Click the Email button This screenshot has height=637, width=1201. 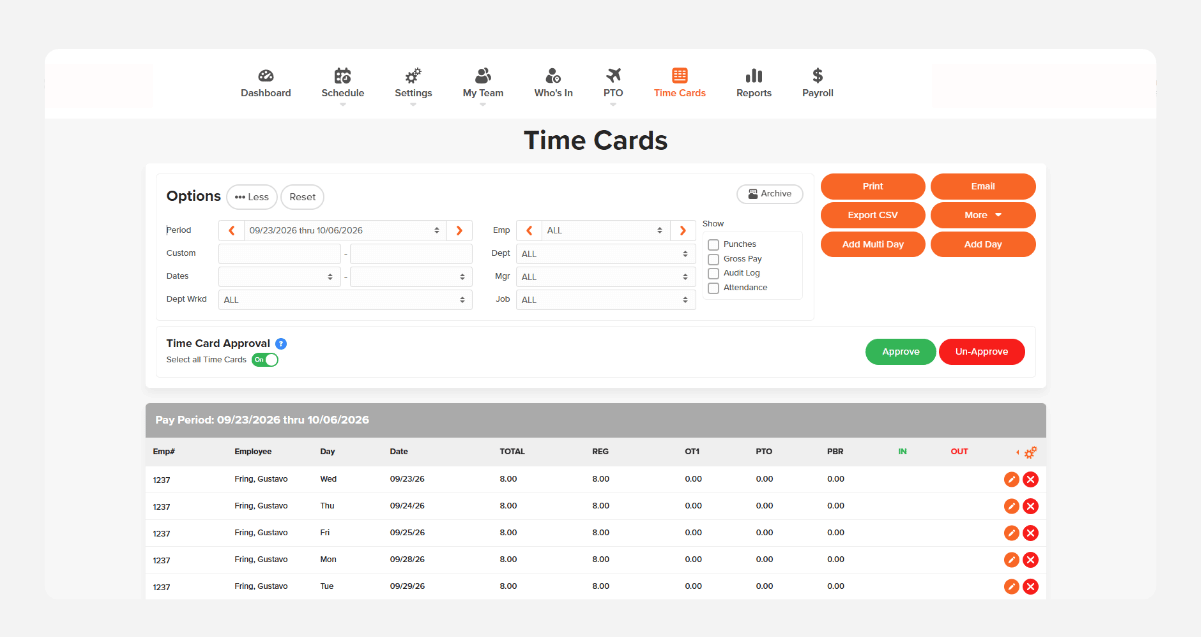tap(983, 186)
